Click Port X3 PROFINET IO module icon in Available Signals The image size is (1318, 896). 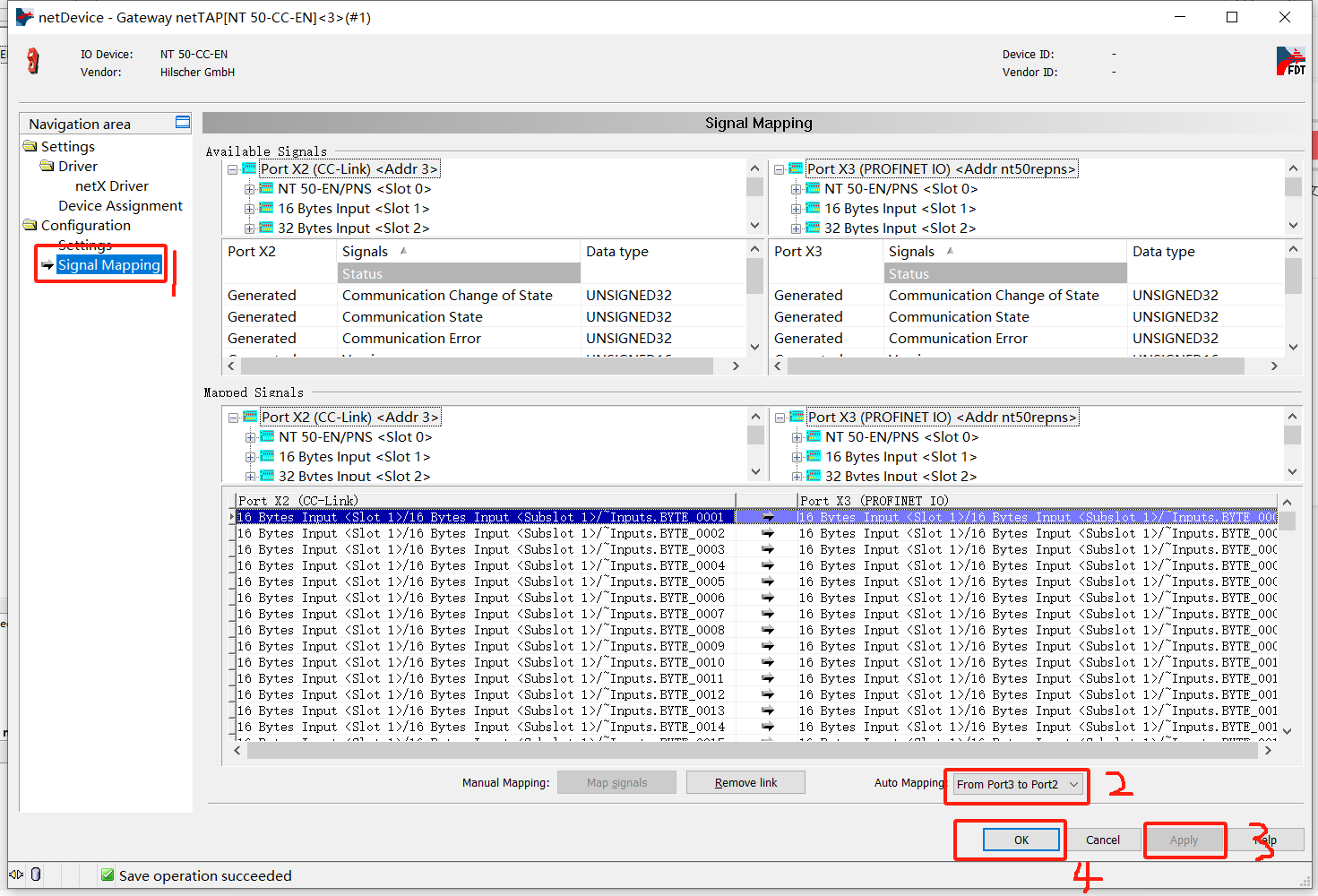796,168
